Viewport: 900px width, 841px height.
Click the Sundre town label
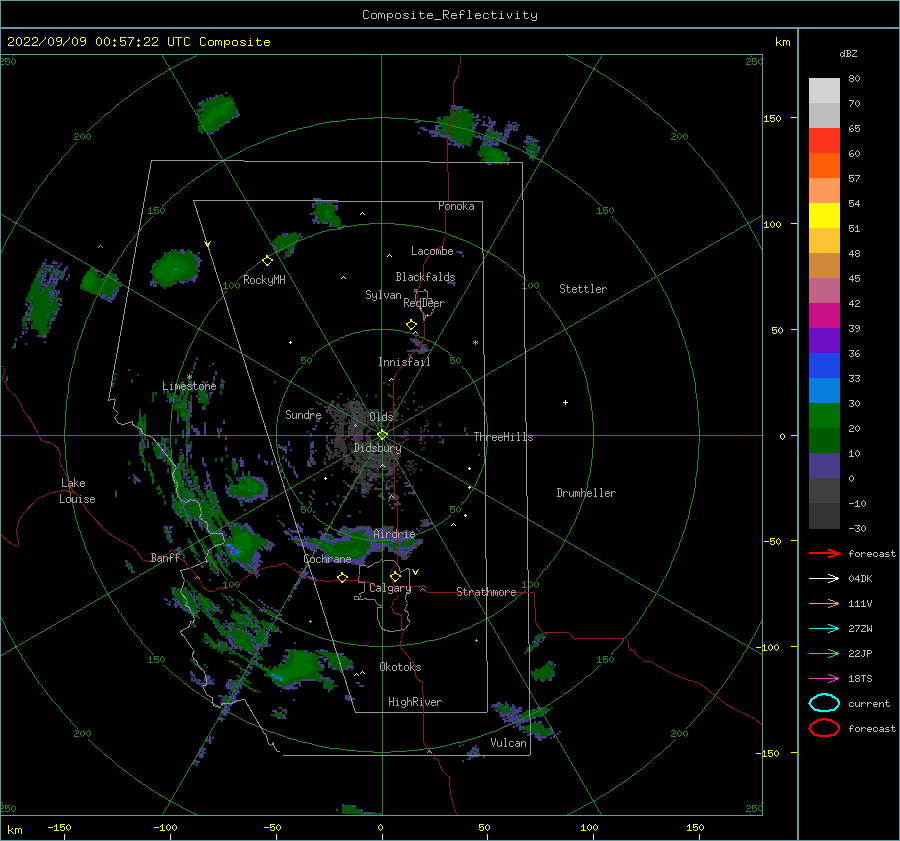(x=303, y=415)
